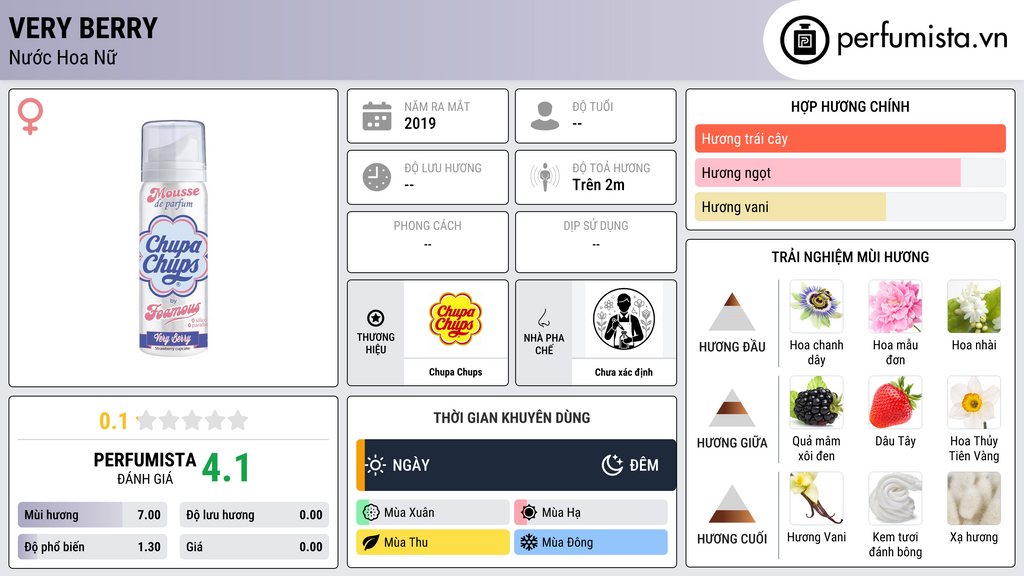Click the Hương vani accord bar

click(x=850, y=207)
